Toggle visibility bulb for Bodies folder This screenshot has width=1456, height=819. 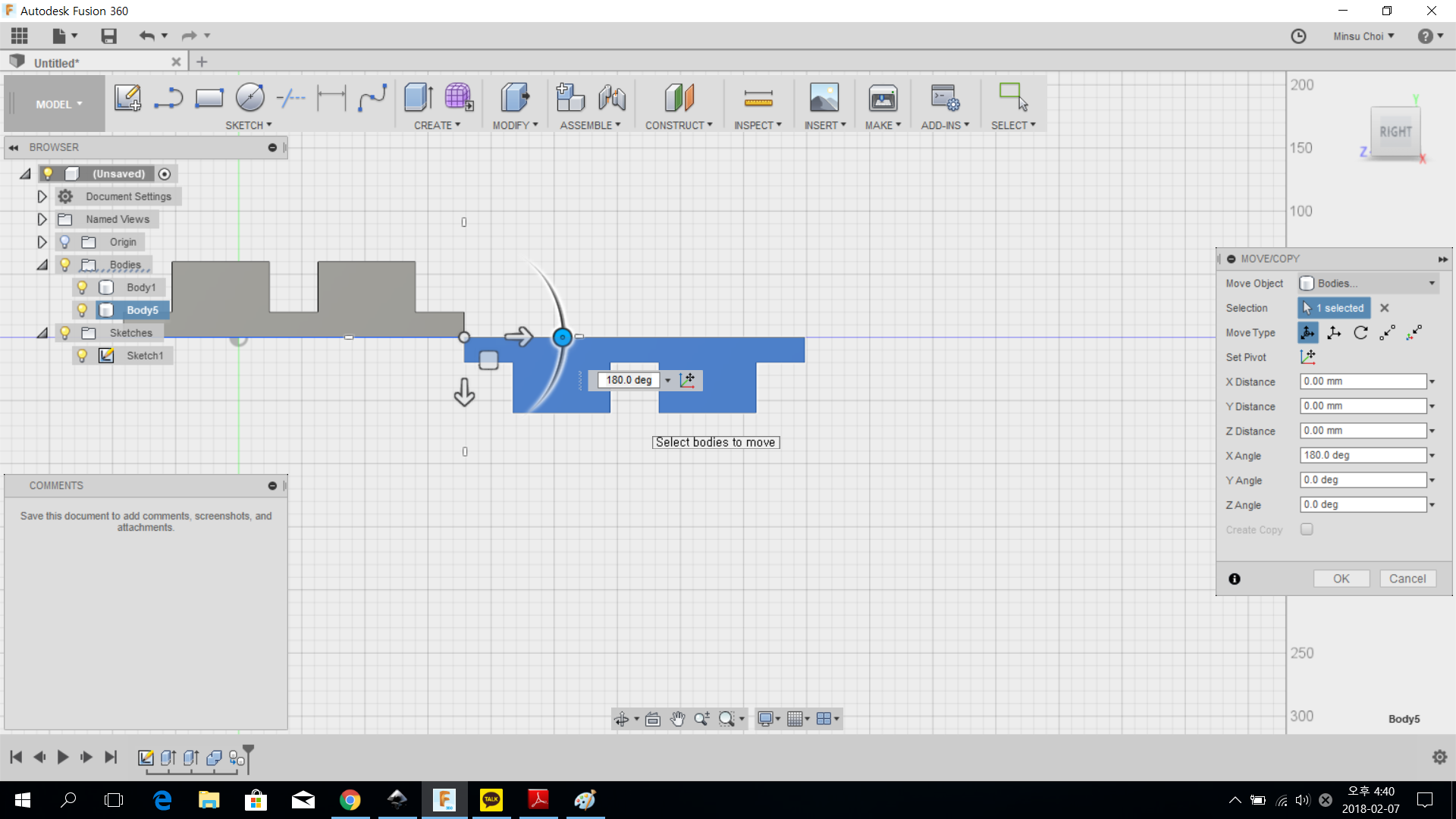64,265
